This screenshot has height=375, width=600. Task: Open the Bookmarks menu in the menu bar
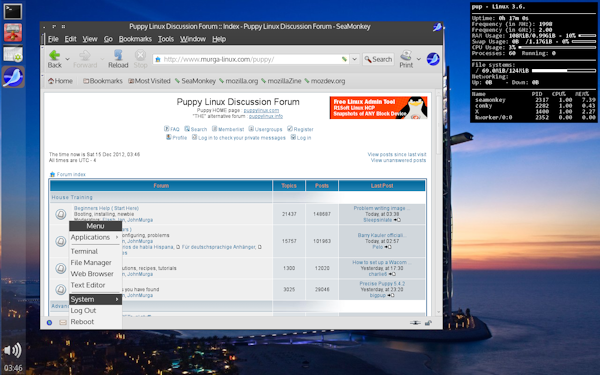(135, 39)
